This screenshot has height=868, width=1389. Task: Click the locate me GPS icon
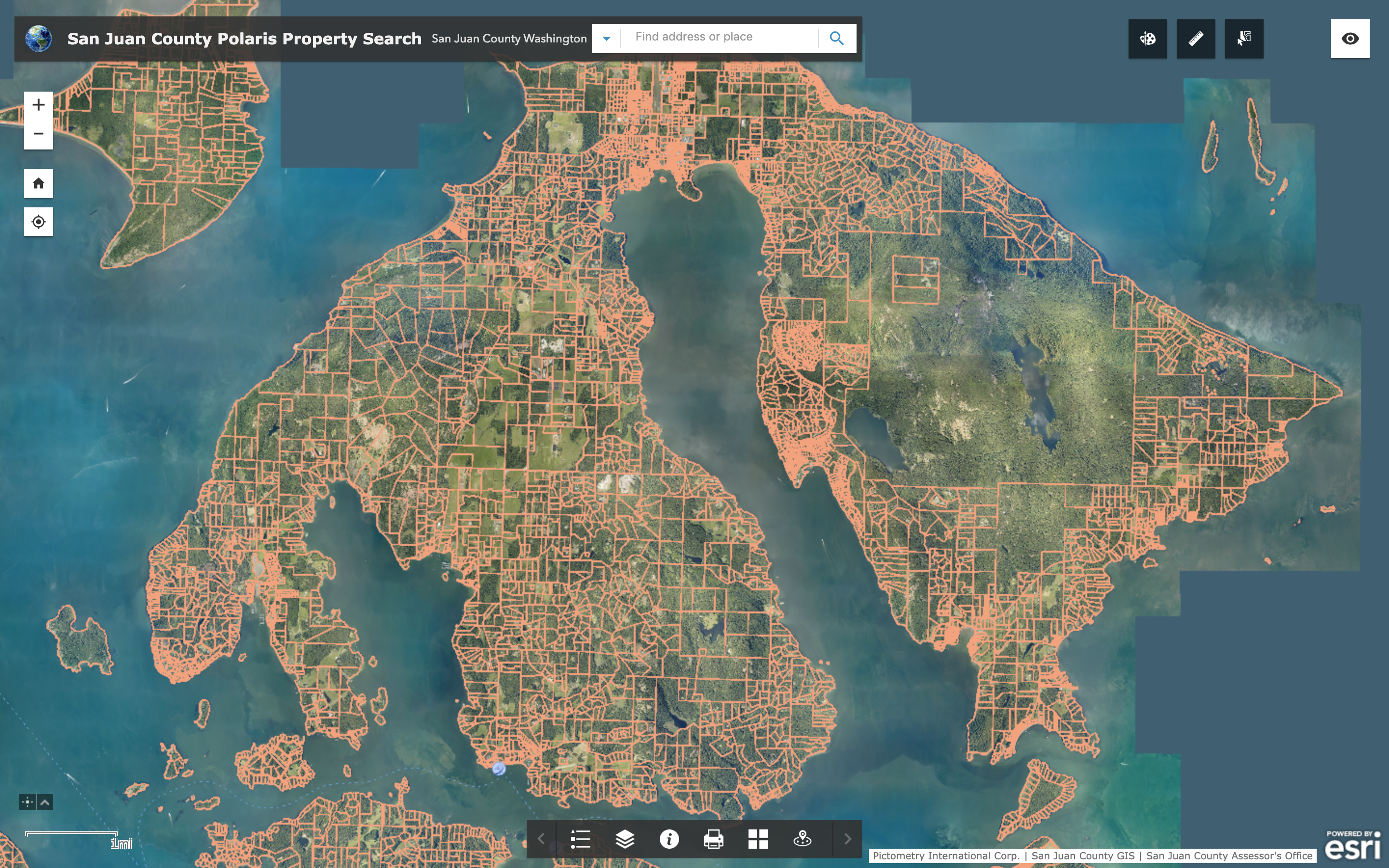click(38, 222)
